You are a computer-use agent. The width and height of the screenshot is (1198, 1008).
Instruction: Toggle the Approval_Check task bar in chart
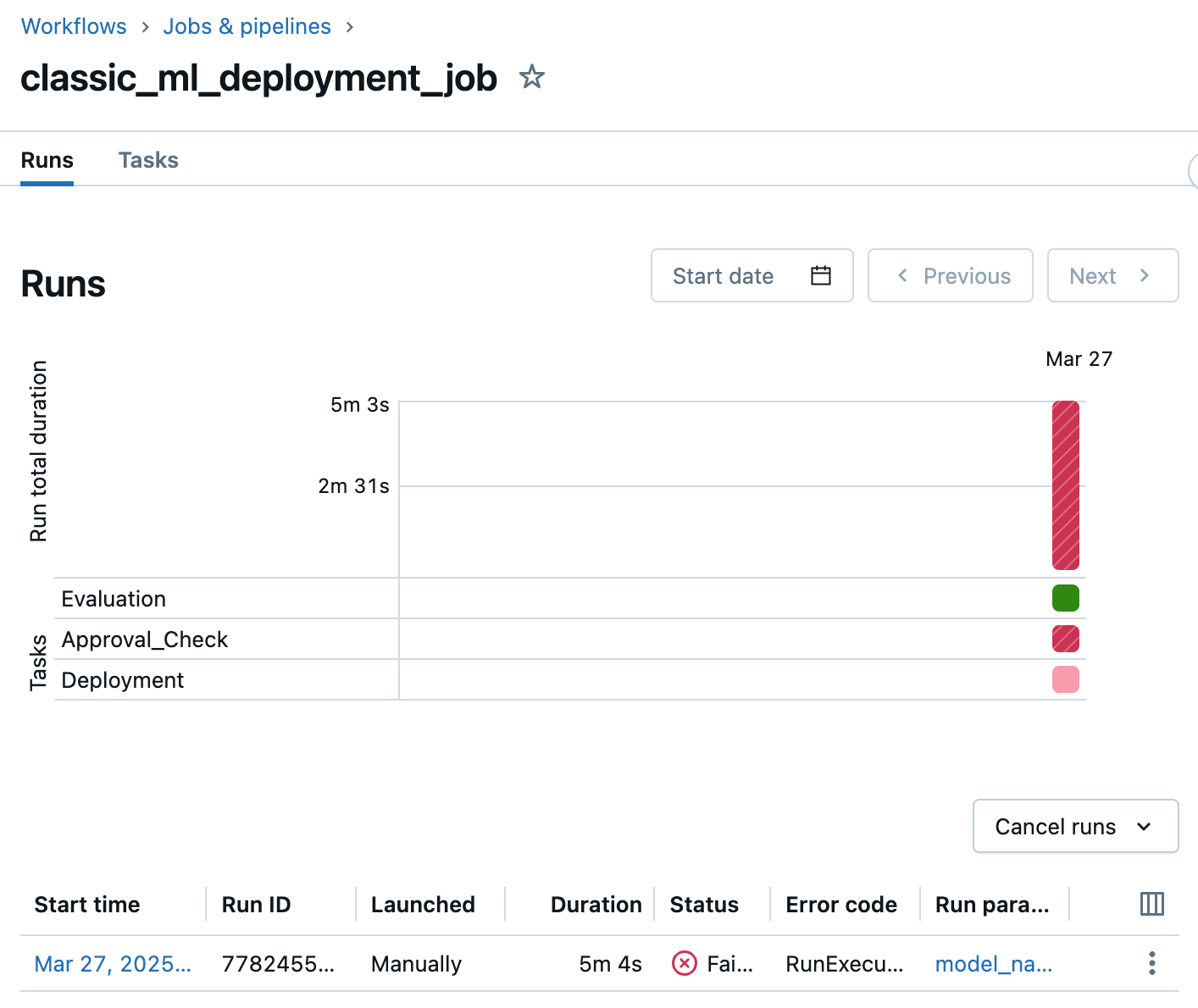[1065, 638]
